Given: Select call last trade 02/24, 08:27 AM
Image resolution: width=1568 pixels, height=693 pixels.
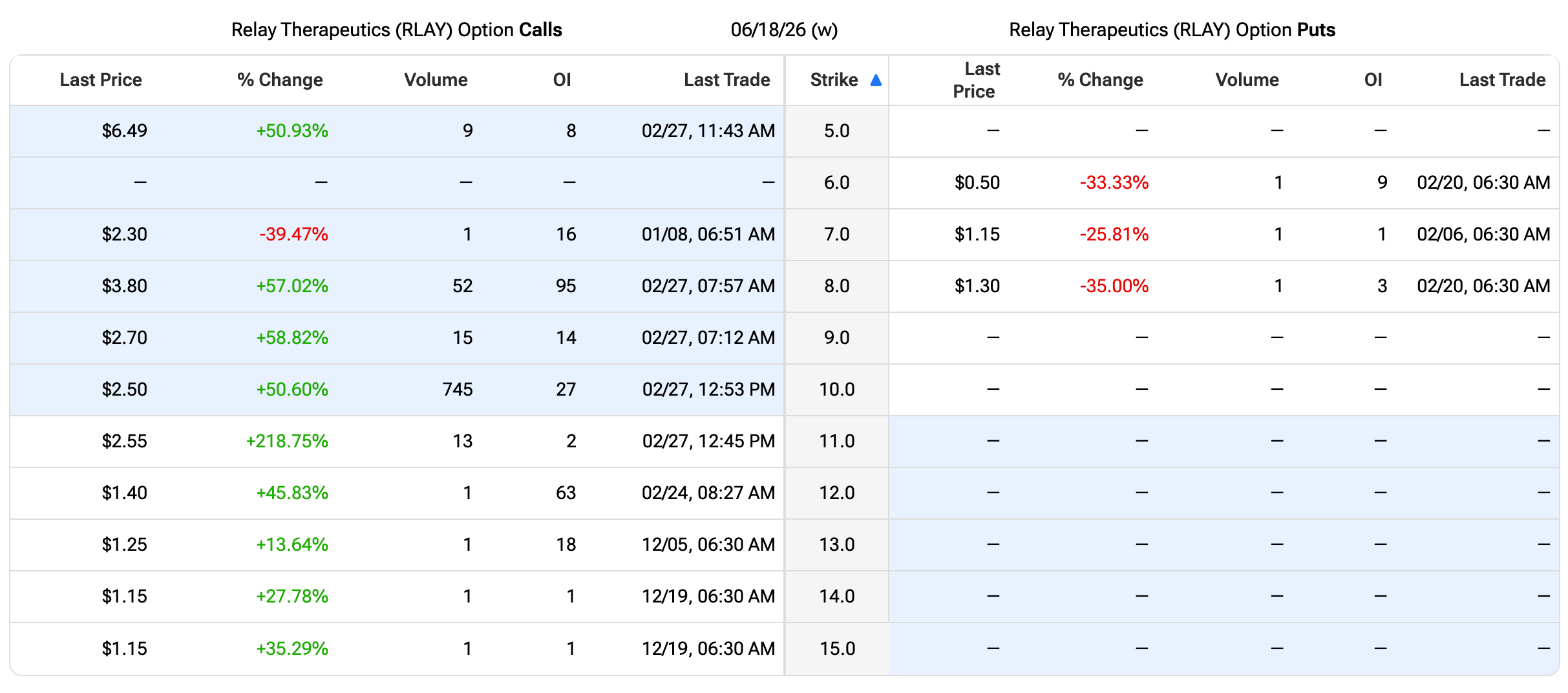Looking at the screenshot, I should tap(708, 493).
